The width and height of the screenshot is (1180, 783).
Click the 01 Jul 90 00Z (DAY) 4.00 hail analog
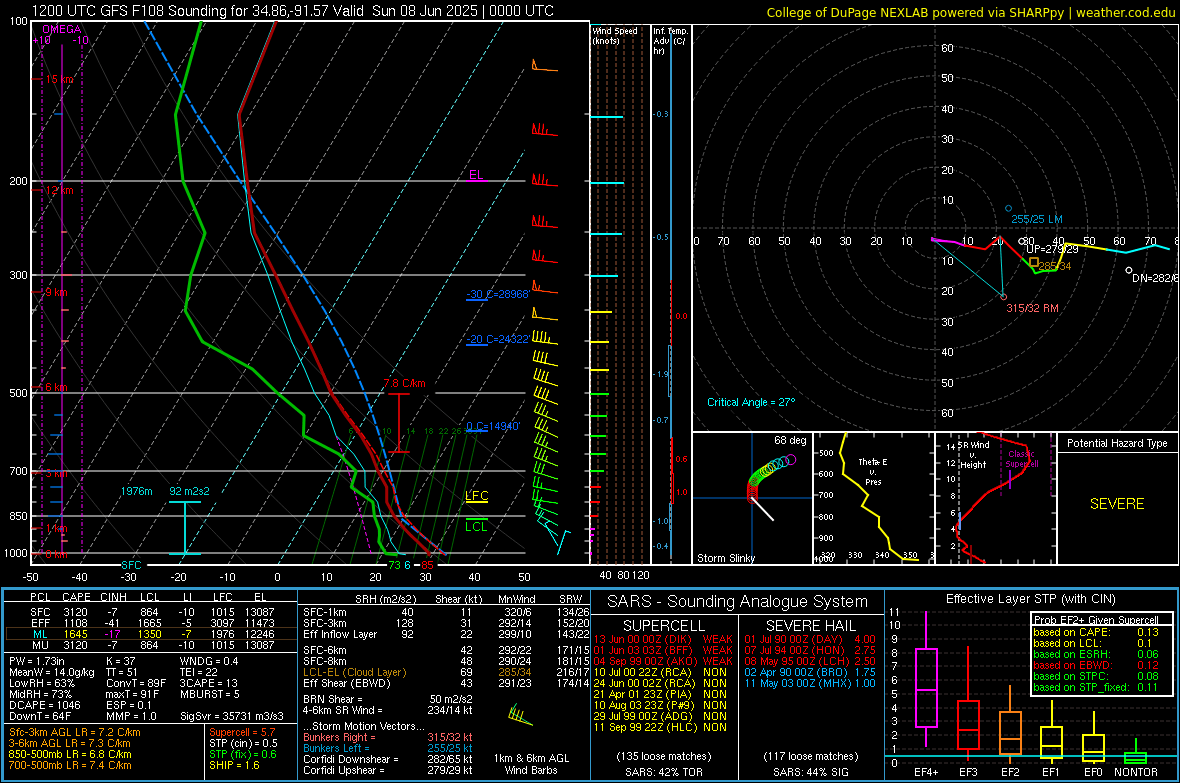(810, 639)
